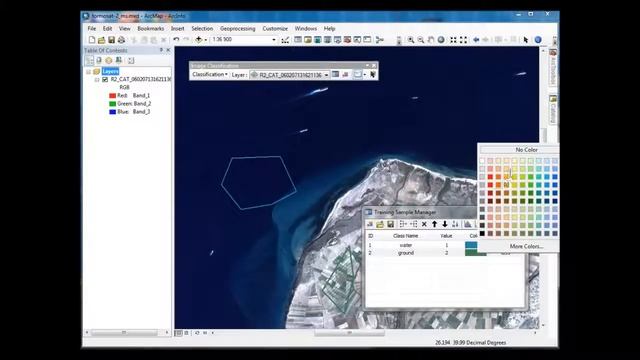Open Training Sample Manager from Image Classification toolbar

(335, 74)
